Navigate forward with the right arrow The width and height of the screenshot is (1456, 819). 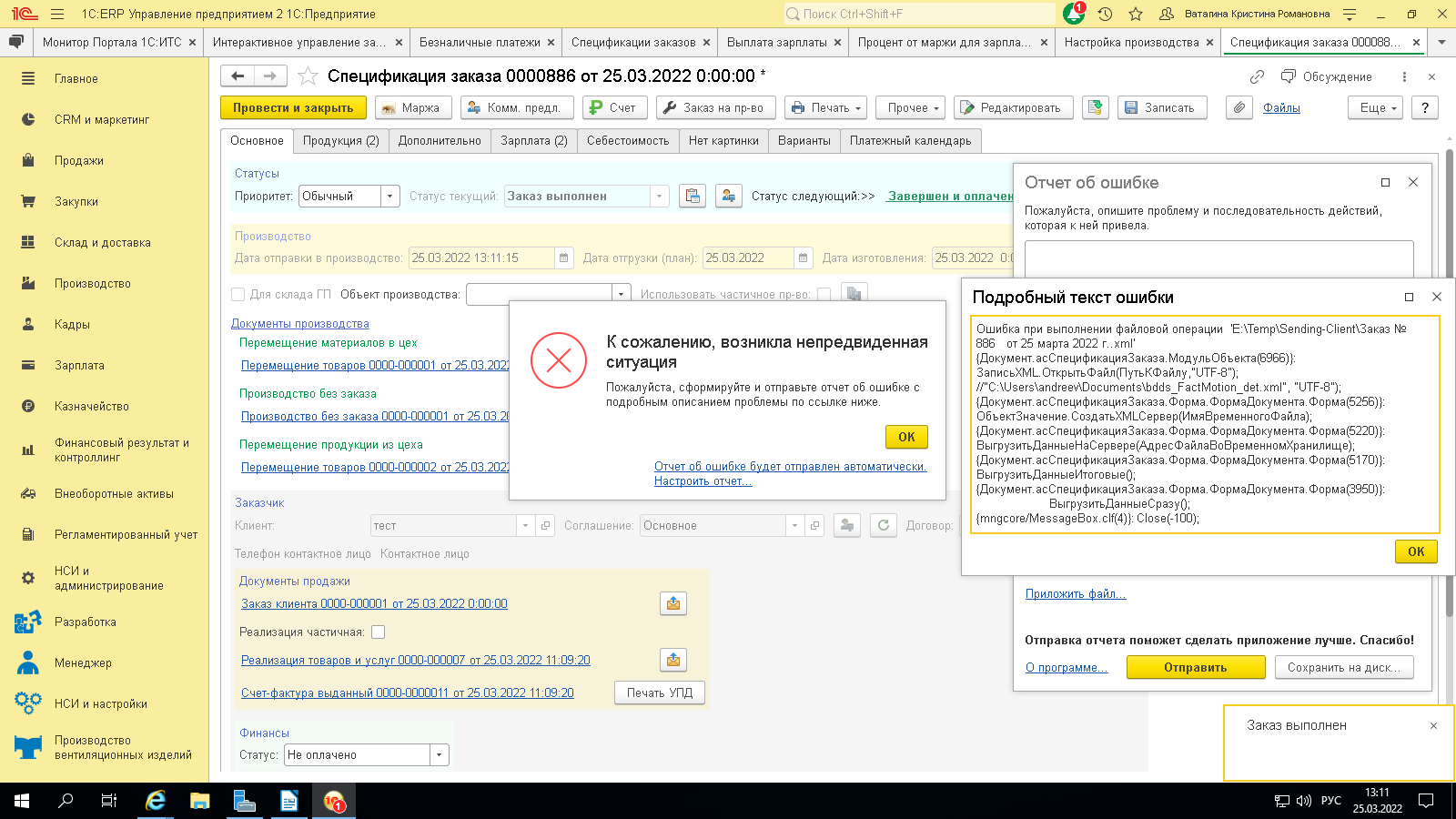tap(270, 76)
